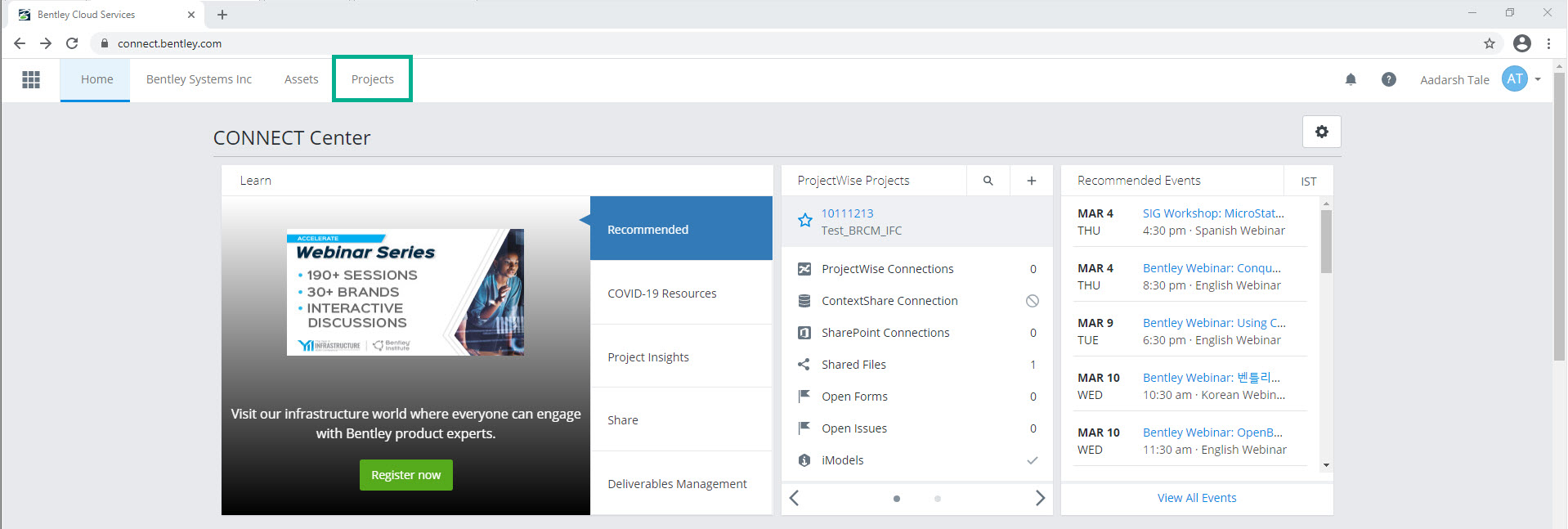Image resolution: width=1568 pixels, height=529 pixels.
Task: Open the Chrome three-dot menu
Action: pyautogui.click(x=1549, y=43)
